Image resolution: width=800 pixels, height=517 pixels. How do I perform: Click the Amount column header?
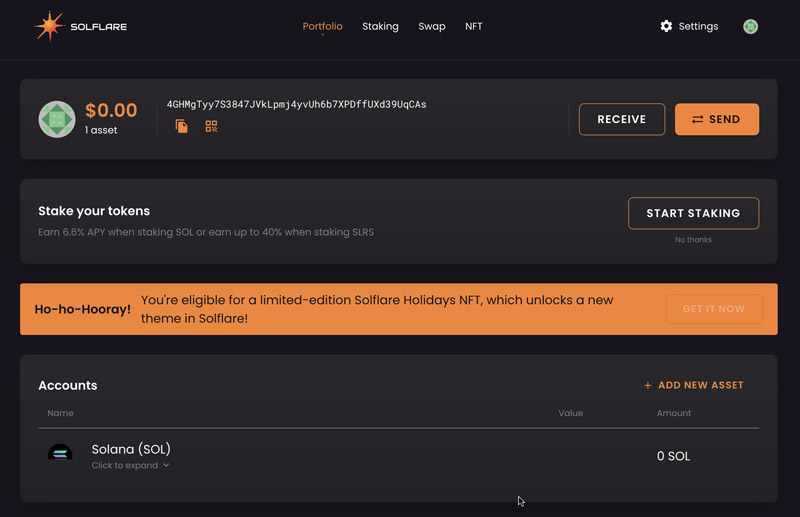coord(673,413)
